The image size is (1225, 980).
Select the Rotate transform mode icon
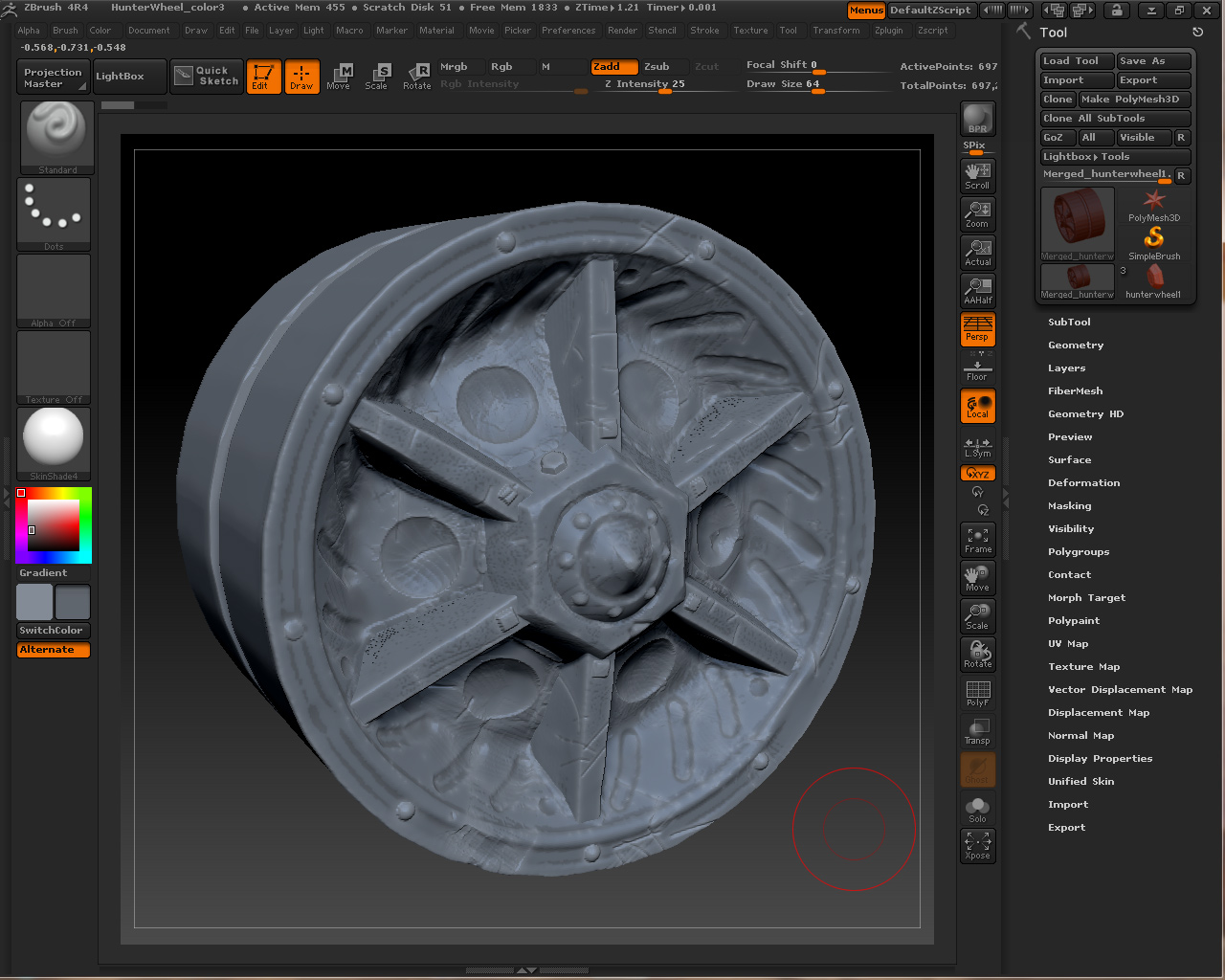pos(416,76)
